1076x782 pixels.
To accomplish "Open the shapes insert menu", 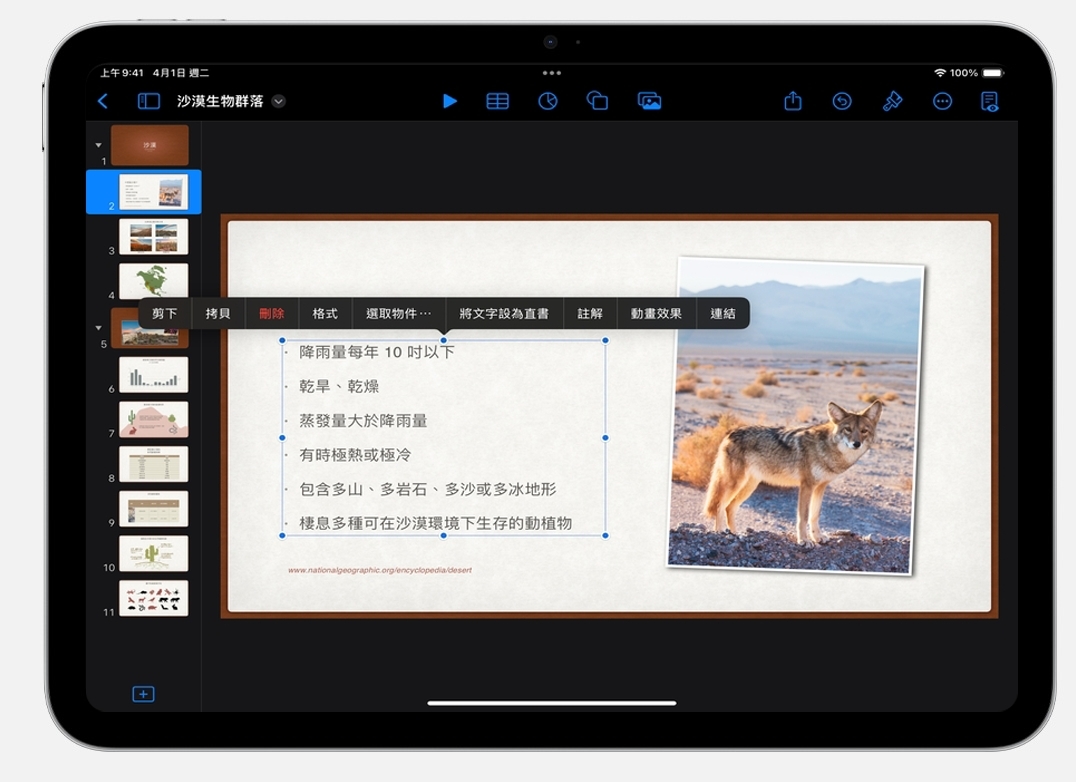I will (x=597, y=101).
